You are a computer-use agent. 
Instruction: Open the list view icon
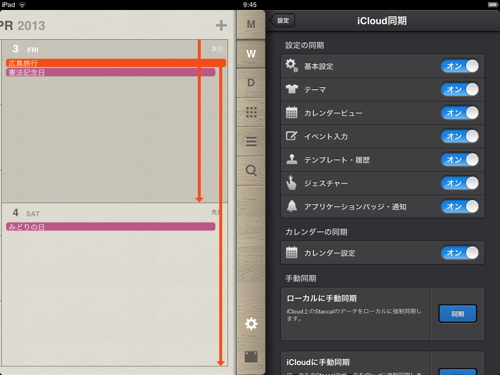251,141
